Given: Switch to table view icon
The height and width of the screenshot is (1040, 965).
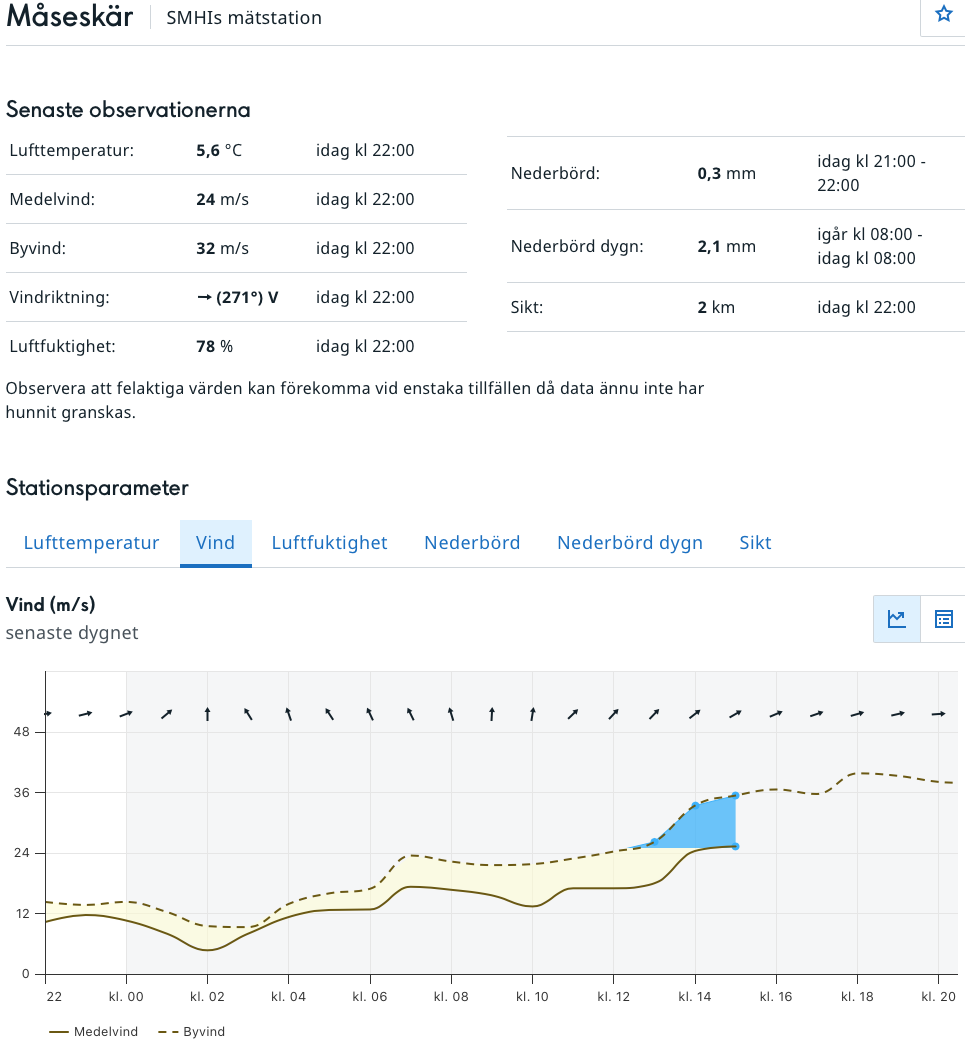Looking at the screenshot, I should click(943, 619).
